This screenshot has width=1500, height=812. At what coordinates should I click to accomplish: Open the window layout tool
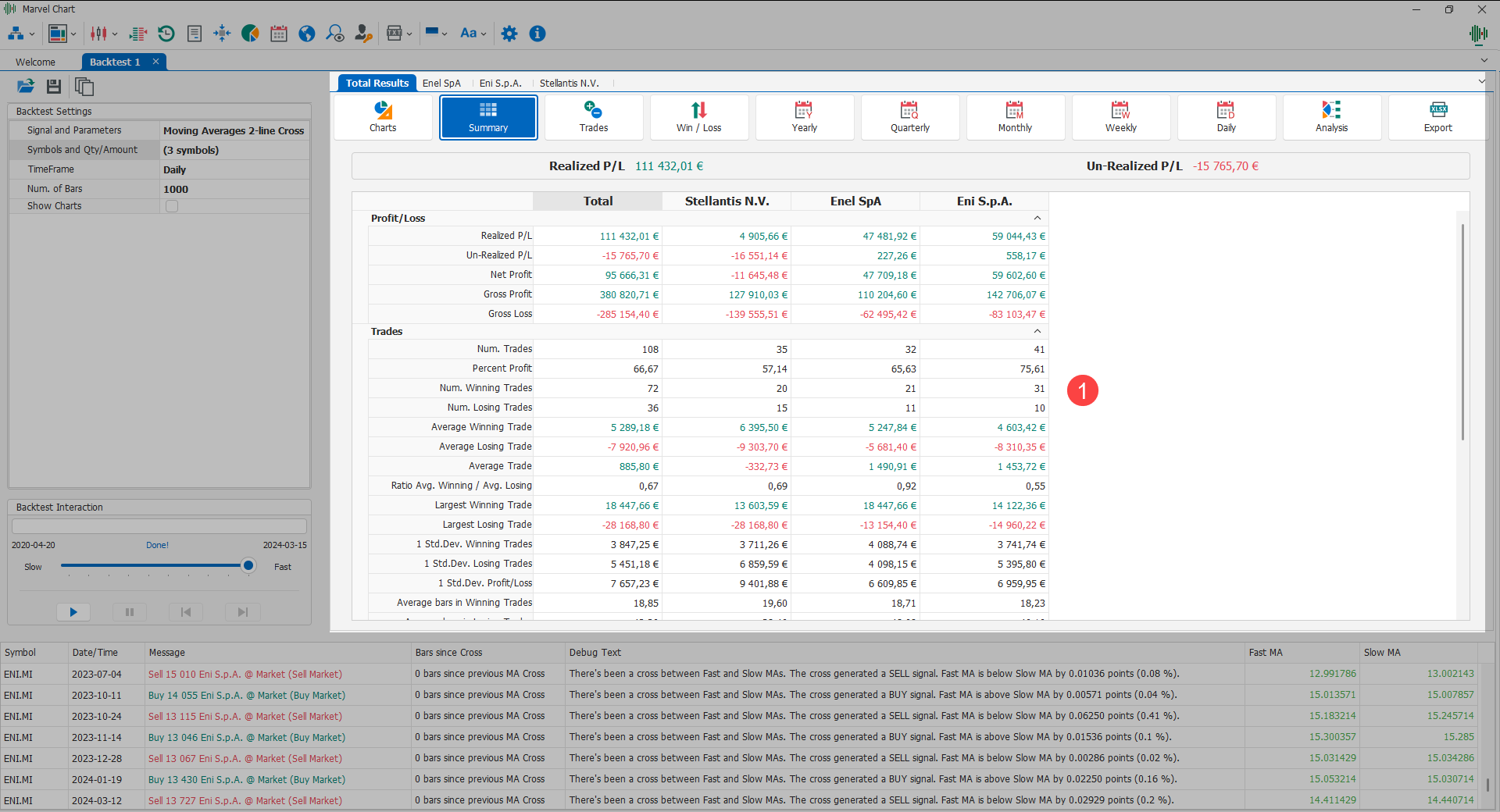coord(58,34)
